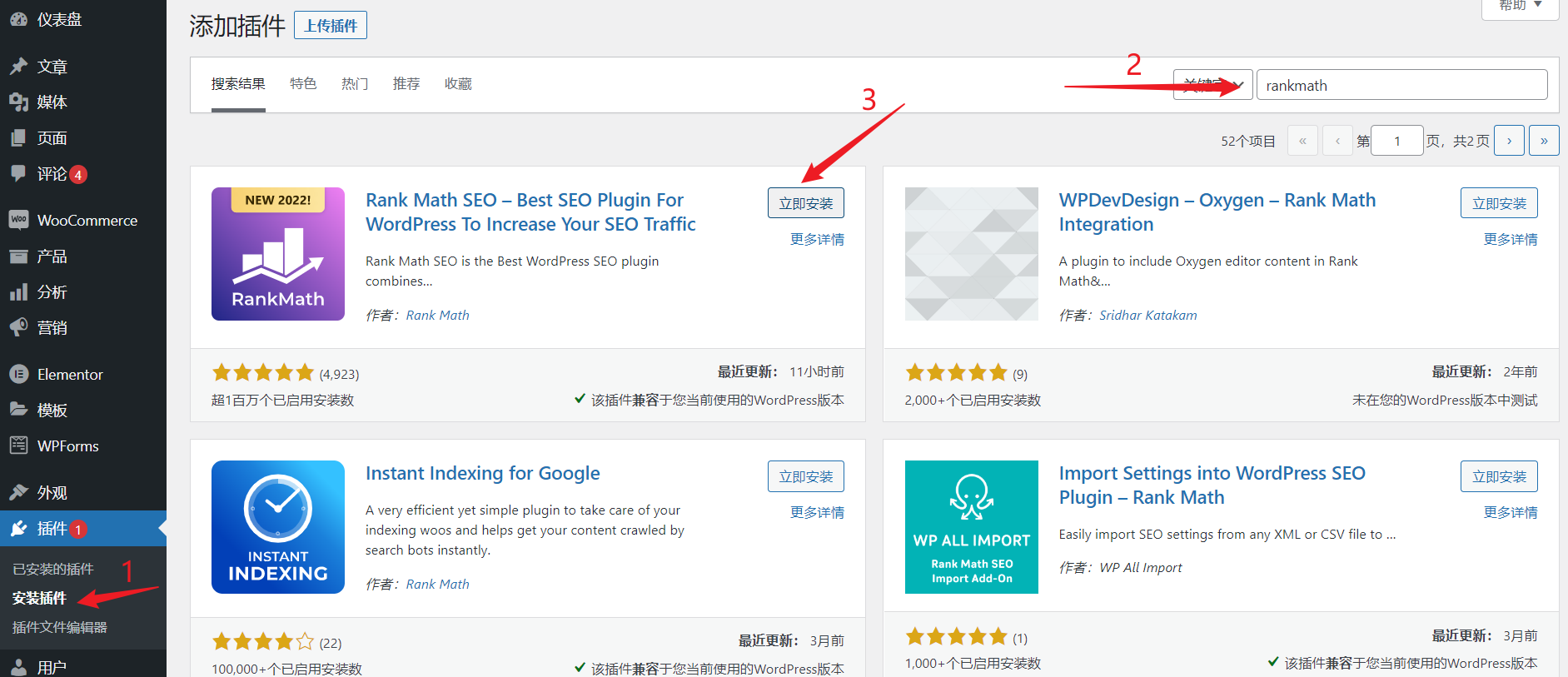The image size is (1568, 677).
Task: Click the Appearance paintbrush icon
Action: pos(18,492)
